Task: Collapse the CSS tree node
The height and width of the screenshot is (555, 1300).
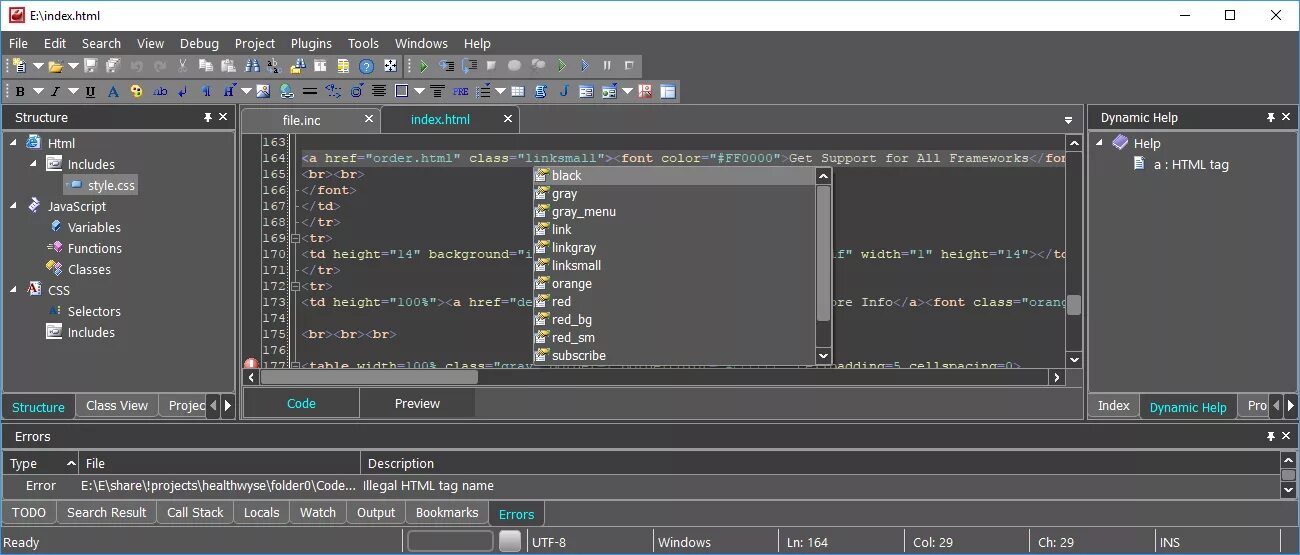Action: pyautogui.click(x=14, y=290)
